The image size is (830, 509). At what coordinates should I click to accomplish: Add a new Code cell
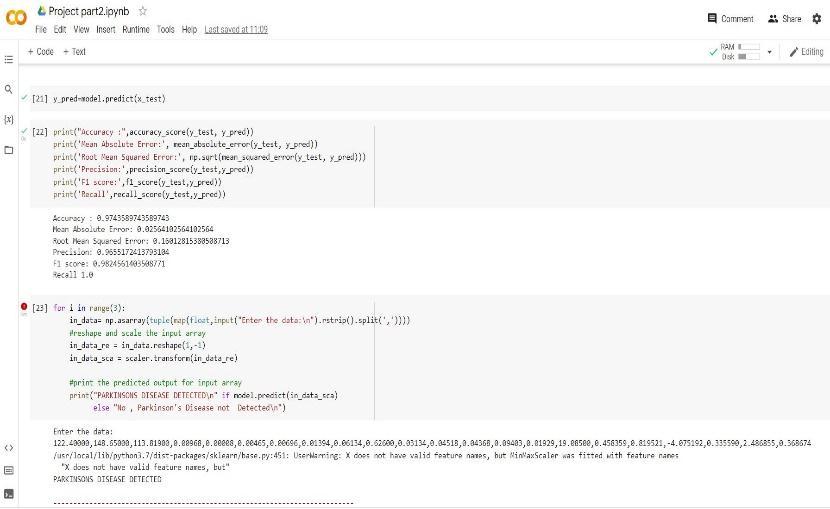pos(41,52)
